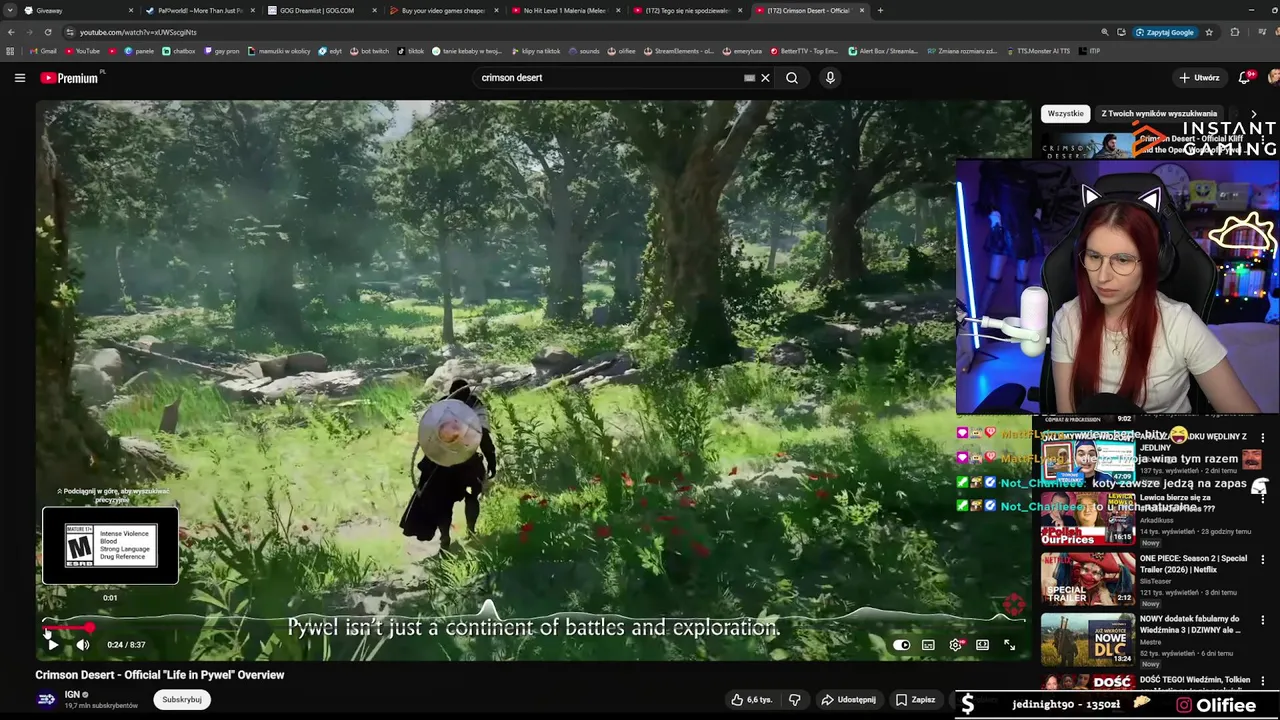Save video with Zapisz button

pos(915,700)
